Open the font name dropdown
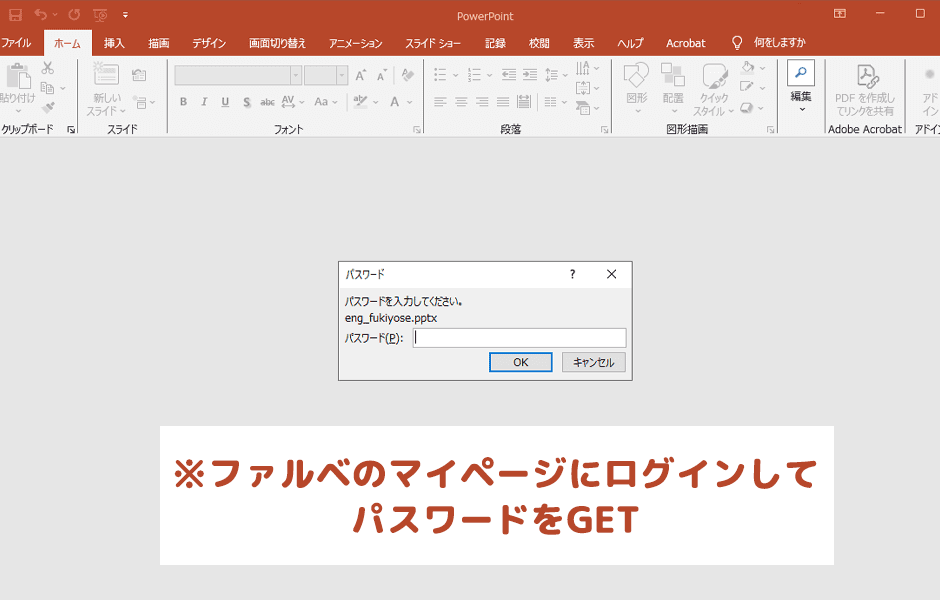Screen dimensions: 940x600 point(295,76)
